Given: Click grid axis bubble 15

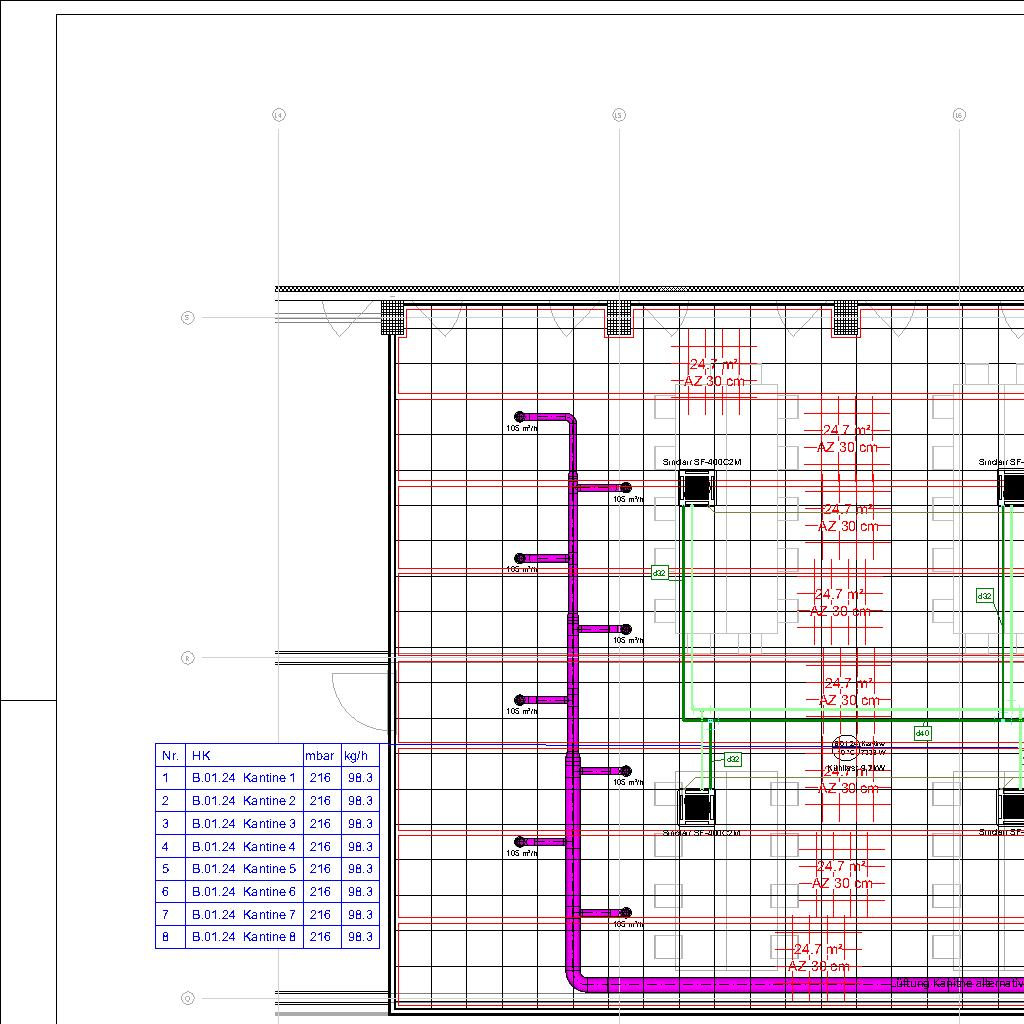Looking at the screenshot, I should 619,115.
